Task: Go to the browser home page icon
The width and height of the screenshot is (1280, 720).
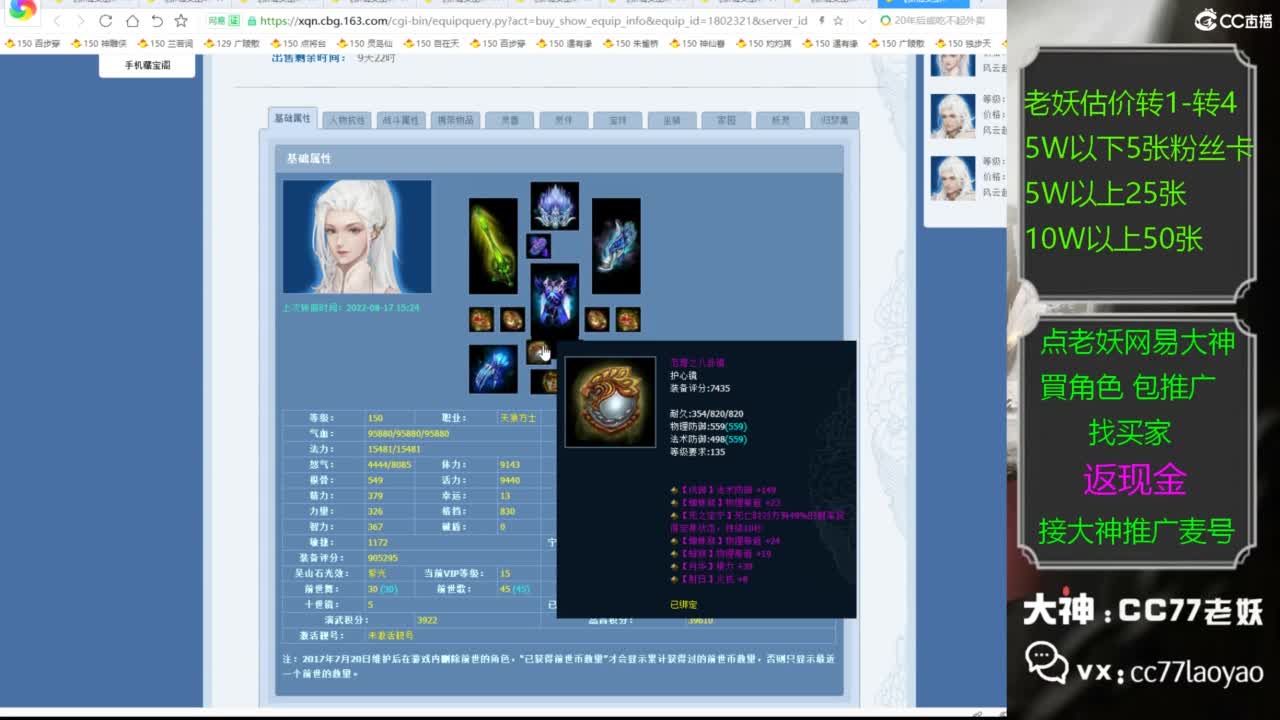Action: [132, 21]
